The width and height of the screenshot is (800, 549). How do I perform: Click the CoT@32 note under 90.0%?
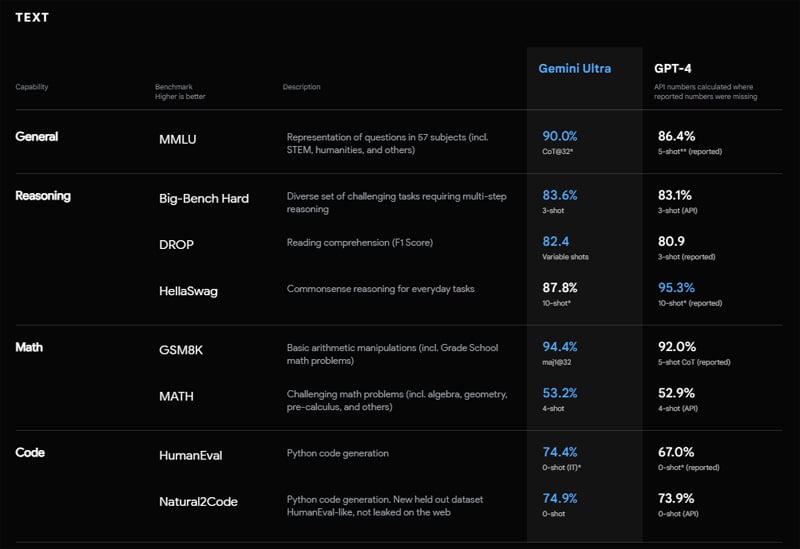tap(558, 152)
